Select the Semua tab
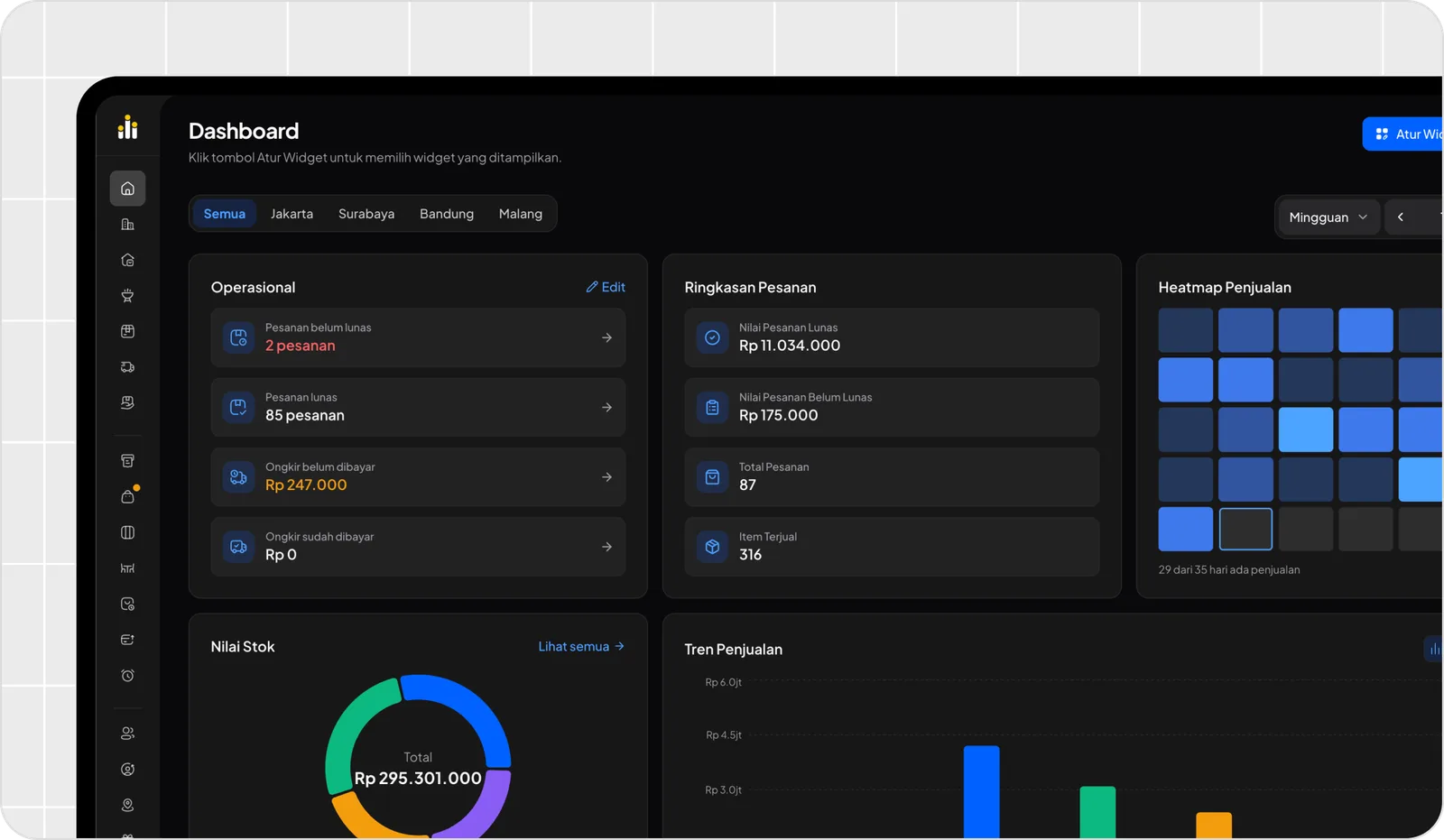Screen dimensions: 1444x840 (x=225, y=214)
